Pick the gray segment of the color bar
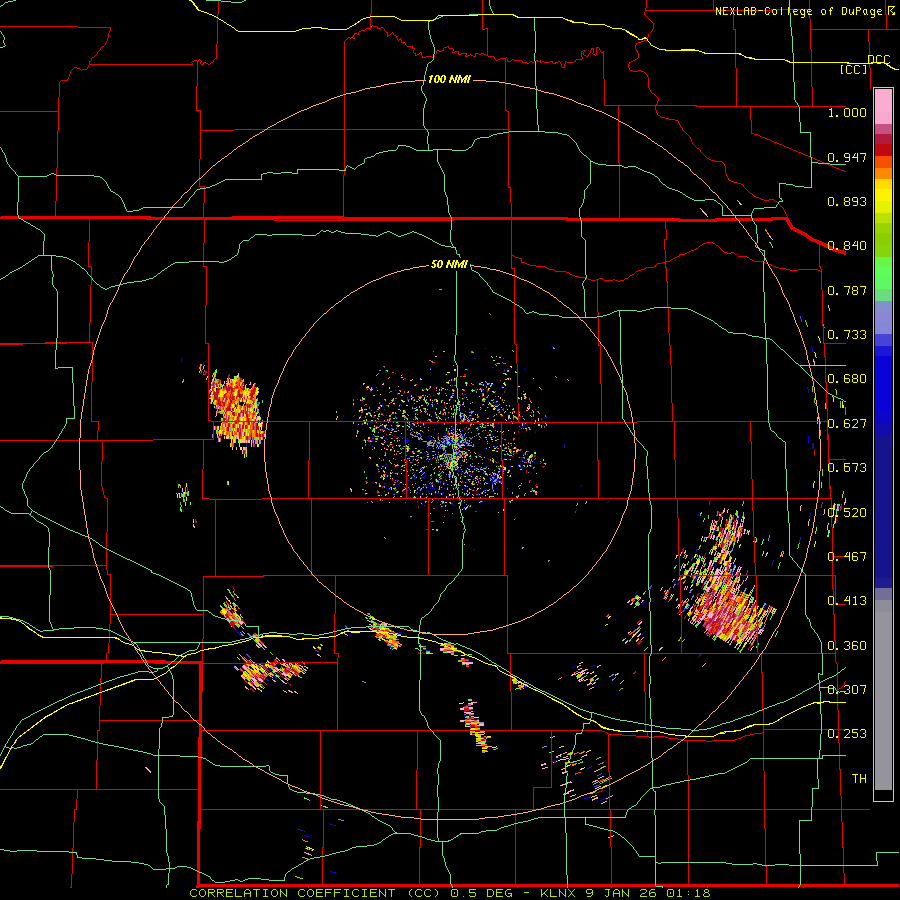The image size is (900, 900). 883,695
